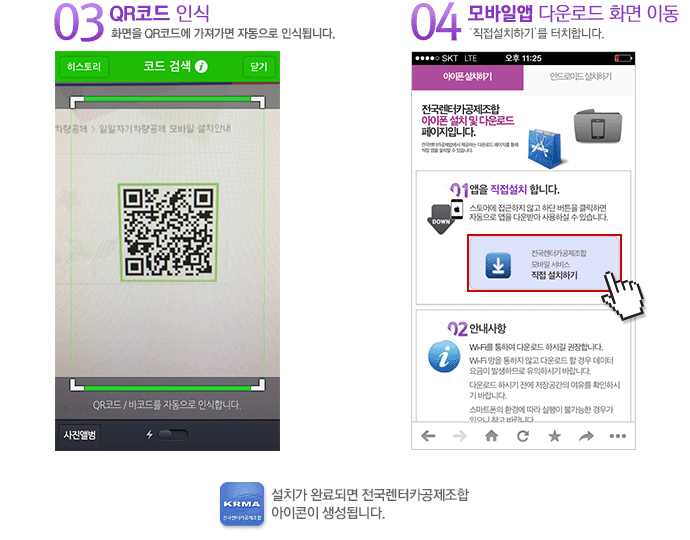
Task: Click 코드 검색 title text
Action: (x=167, y=66)
